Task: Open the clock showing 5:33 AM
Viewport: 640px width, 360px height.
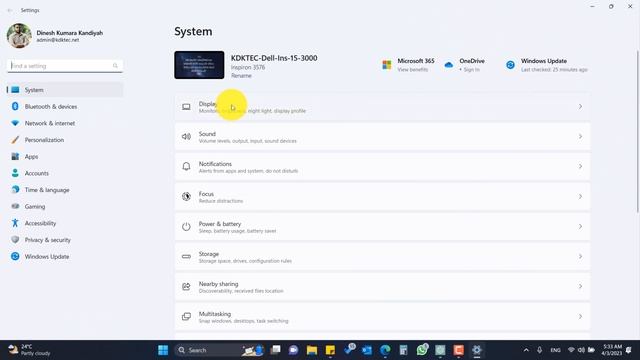Action: click(x=611, y=350)
